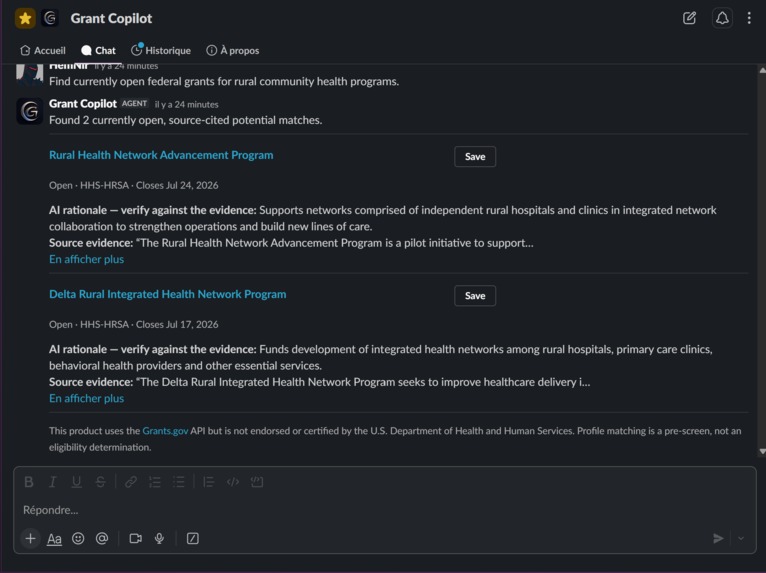
Task: Click Grant Copilot avatar in message
Action: 30,111
